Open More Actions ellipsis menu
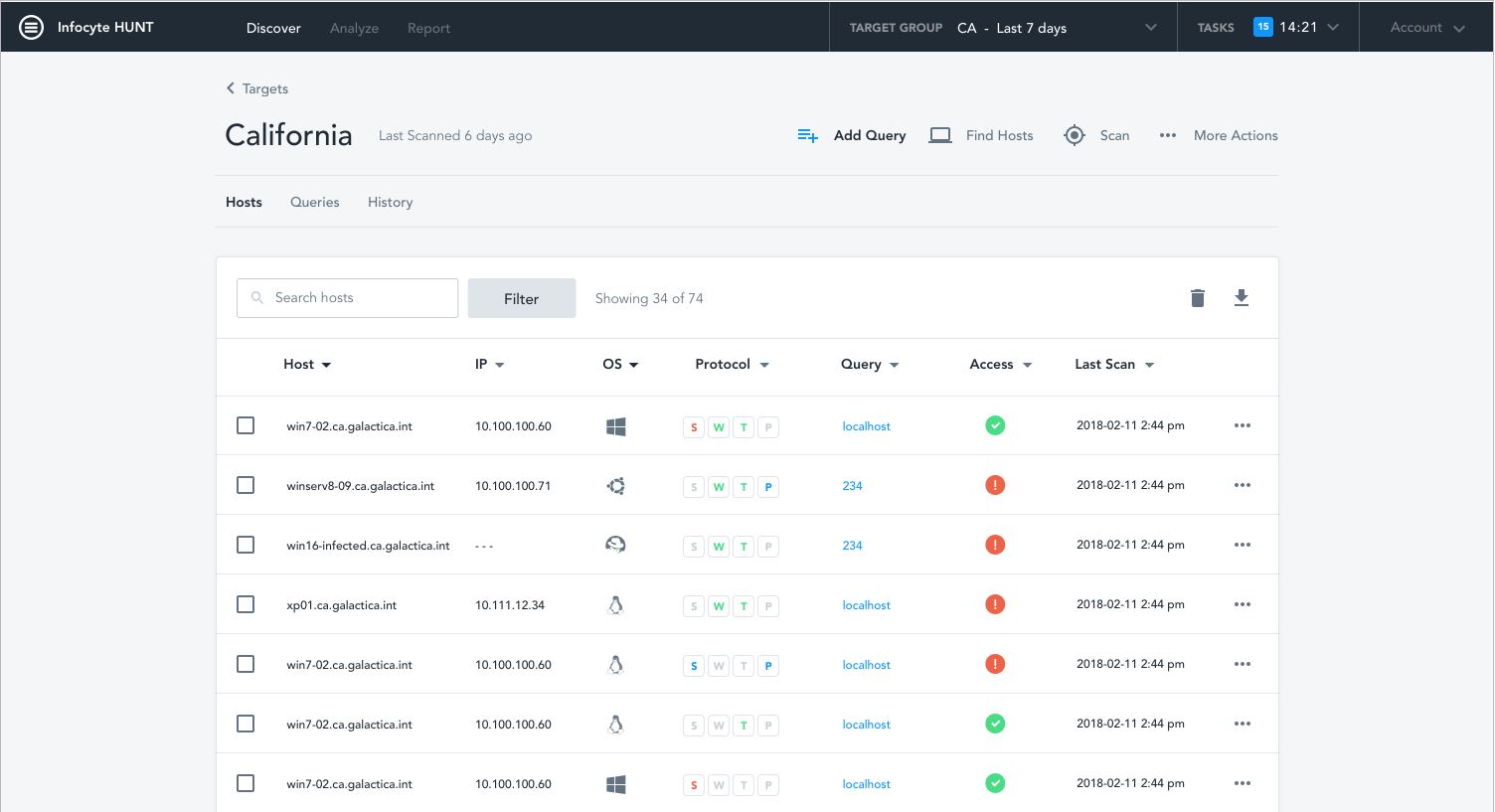Image resolution: width=1495 pixels, height=812 pixels. pos(1168,136)
